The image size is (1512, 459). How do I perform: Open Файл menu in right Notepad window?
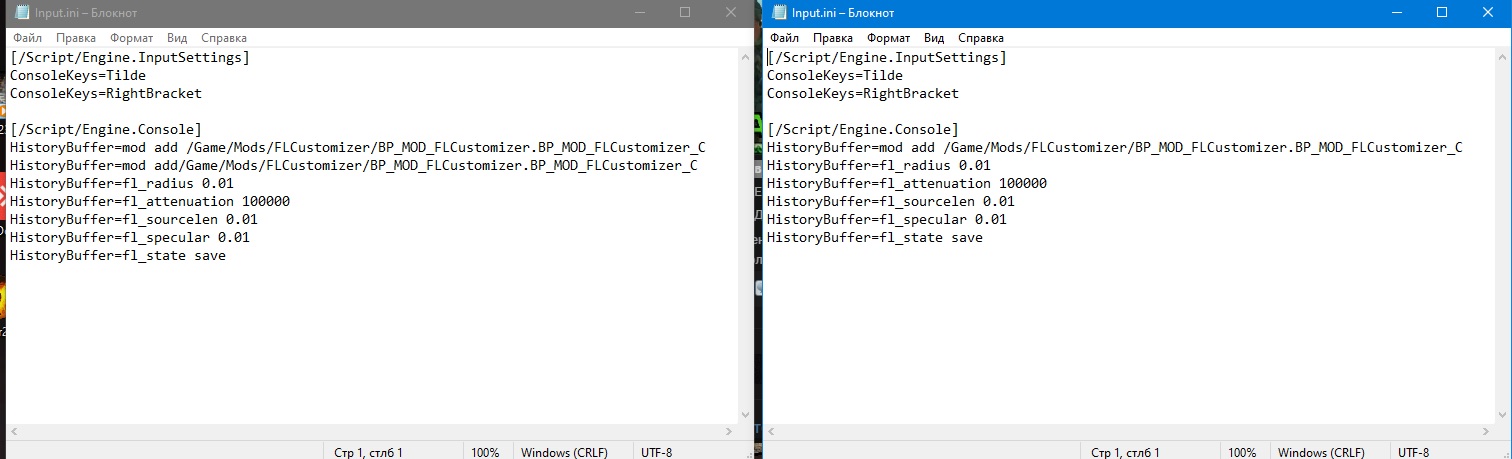point(785,37)
